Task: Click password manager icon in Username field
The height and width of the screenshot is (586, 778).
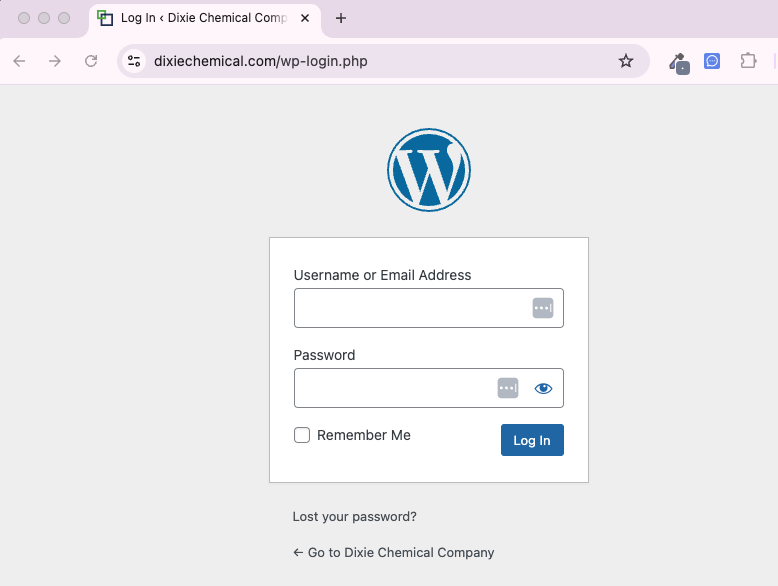Action: 542,308
